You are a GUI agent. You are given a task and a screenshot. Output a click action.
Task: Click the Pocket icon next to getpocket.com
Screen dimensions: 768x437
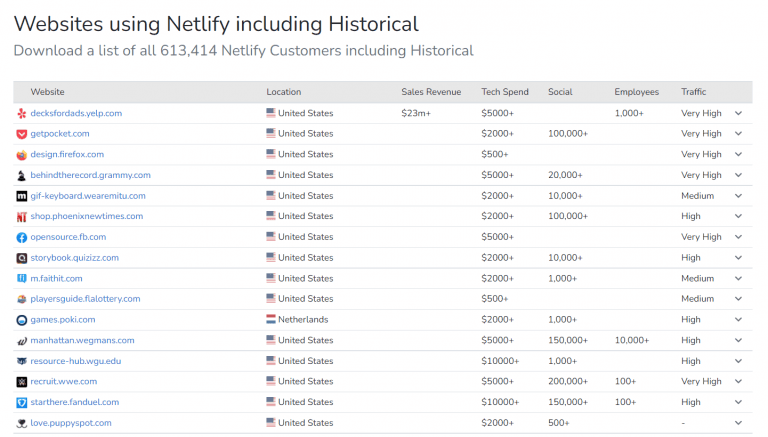point(22,134)
